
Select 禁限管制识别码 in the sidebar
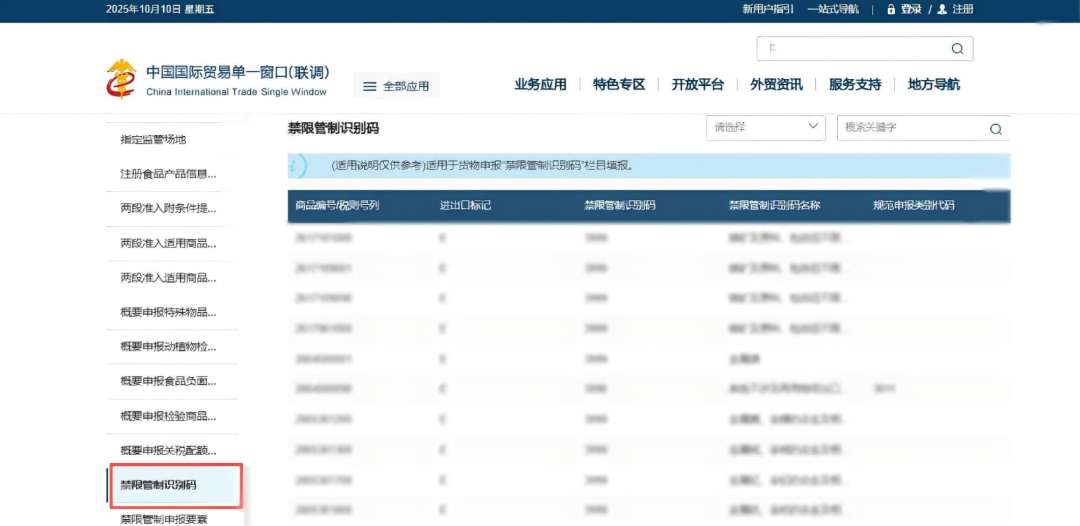click(175, 486)
